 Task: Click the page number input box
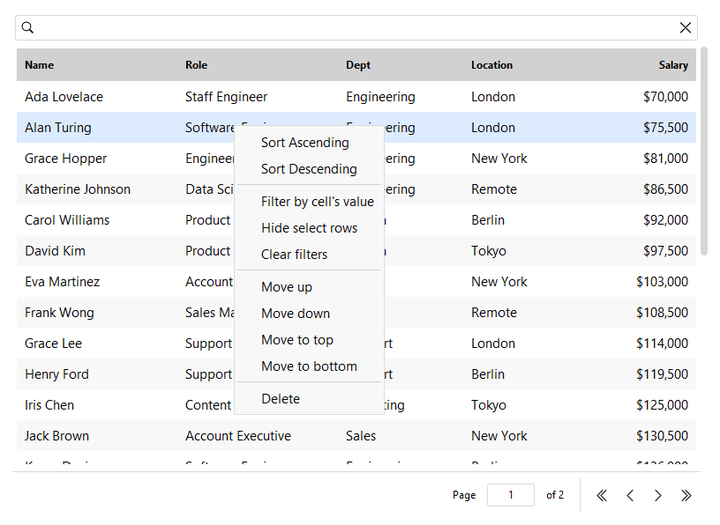tap(511, 495)
